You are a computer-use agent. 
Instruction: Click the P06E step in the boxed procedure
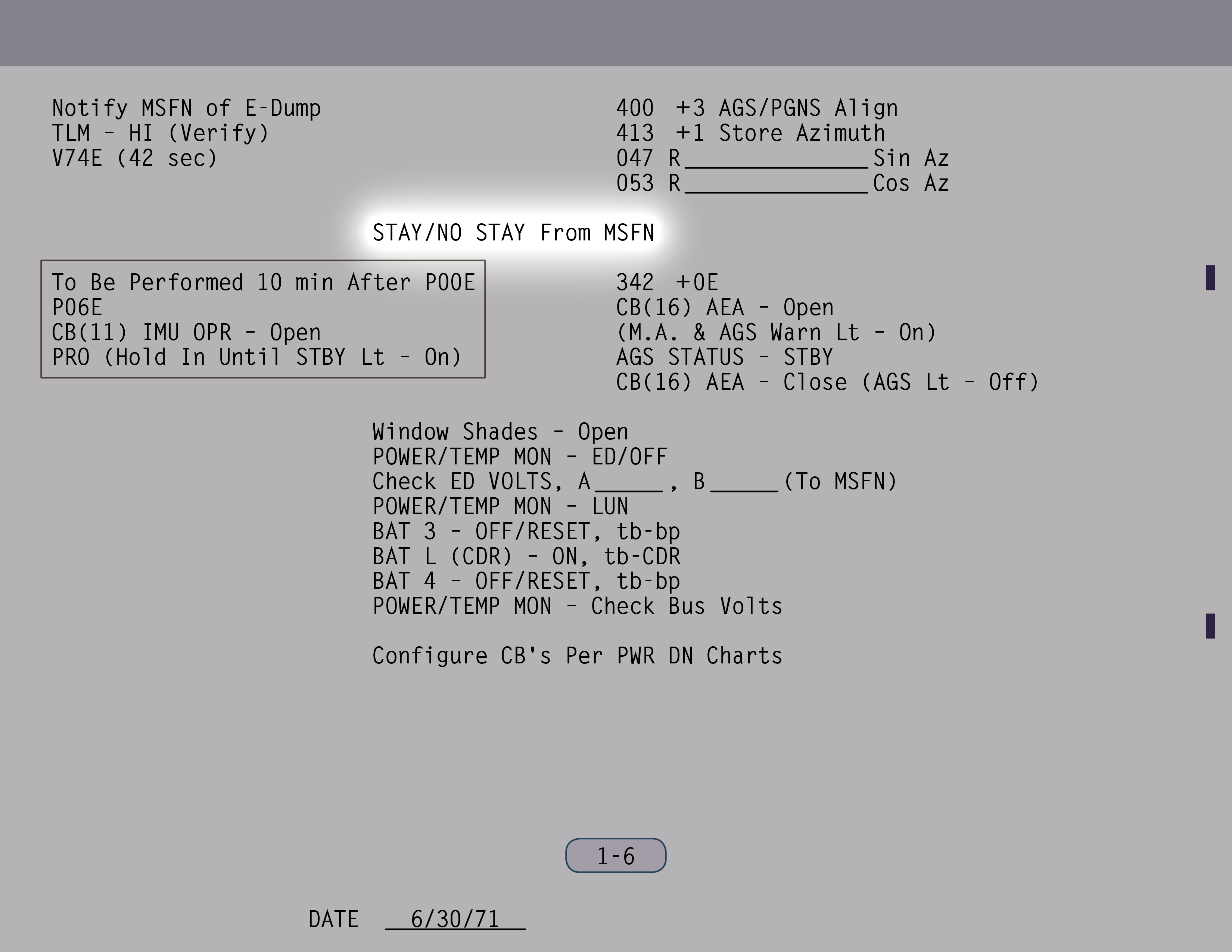[x=77, y=307]
